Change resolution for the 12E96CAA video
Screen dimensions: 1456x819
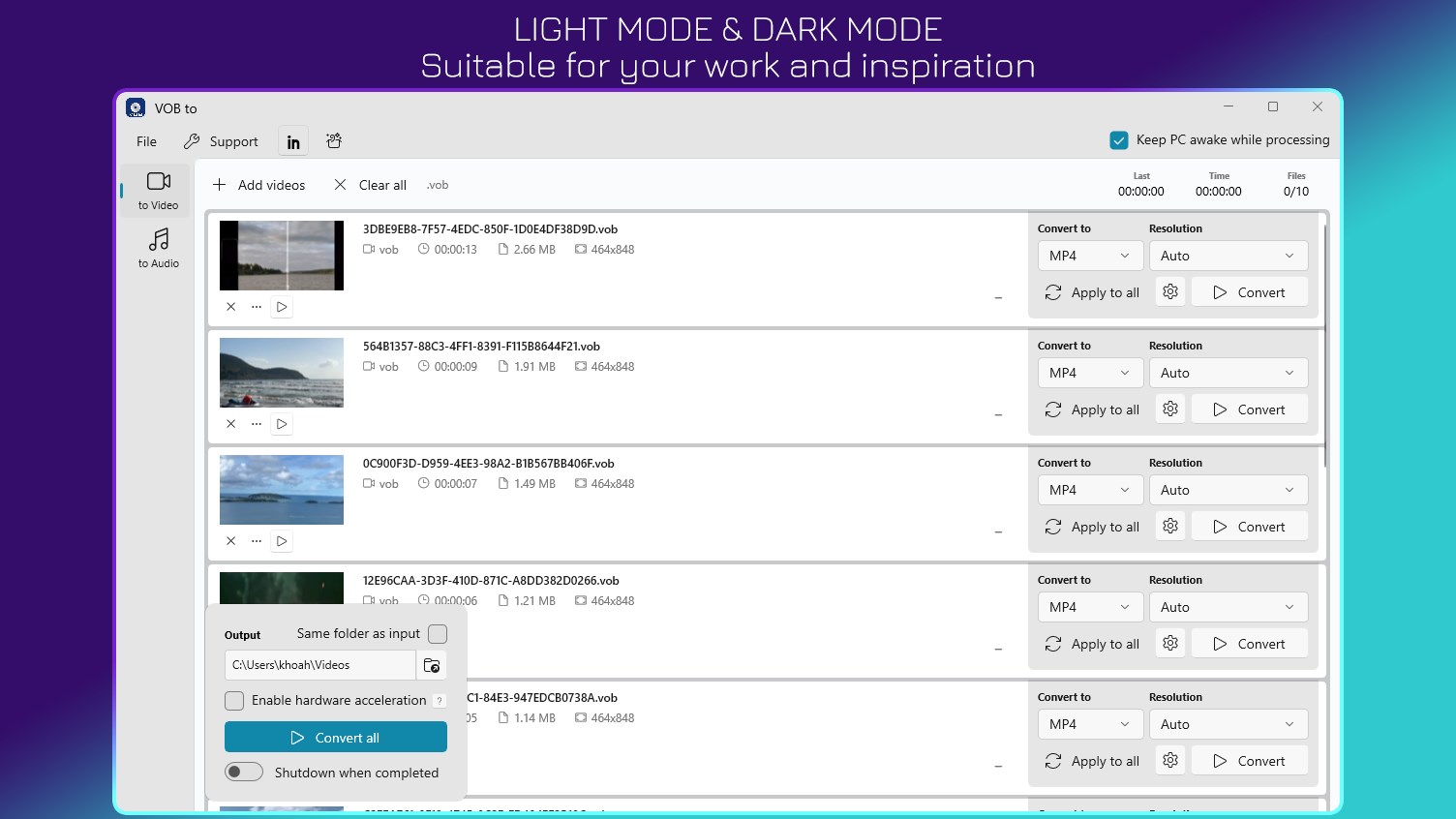[x=1228, y=606]
